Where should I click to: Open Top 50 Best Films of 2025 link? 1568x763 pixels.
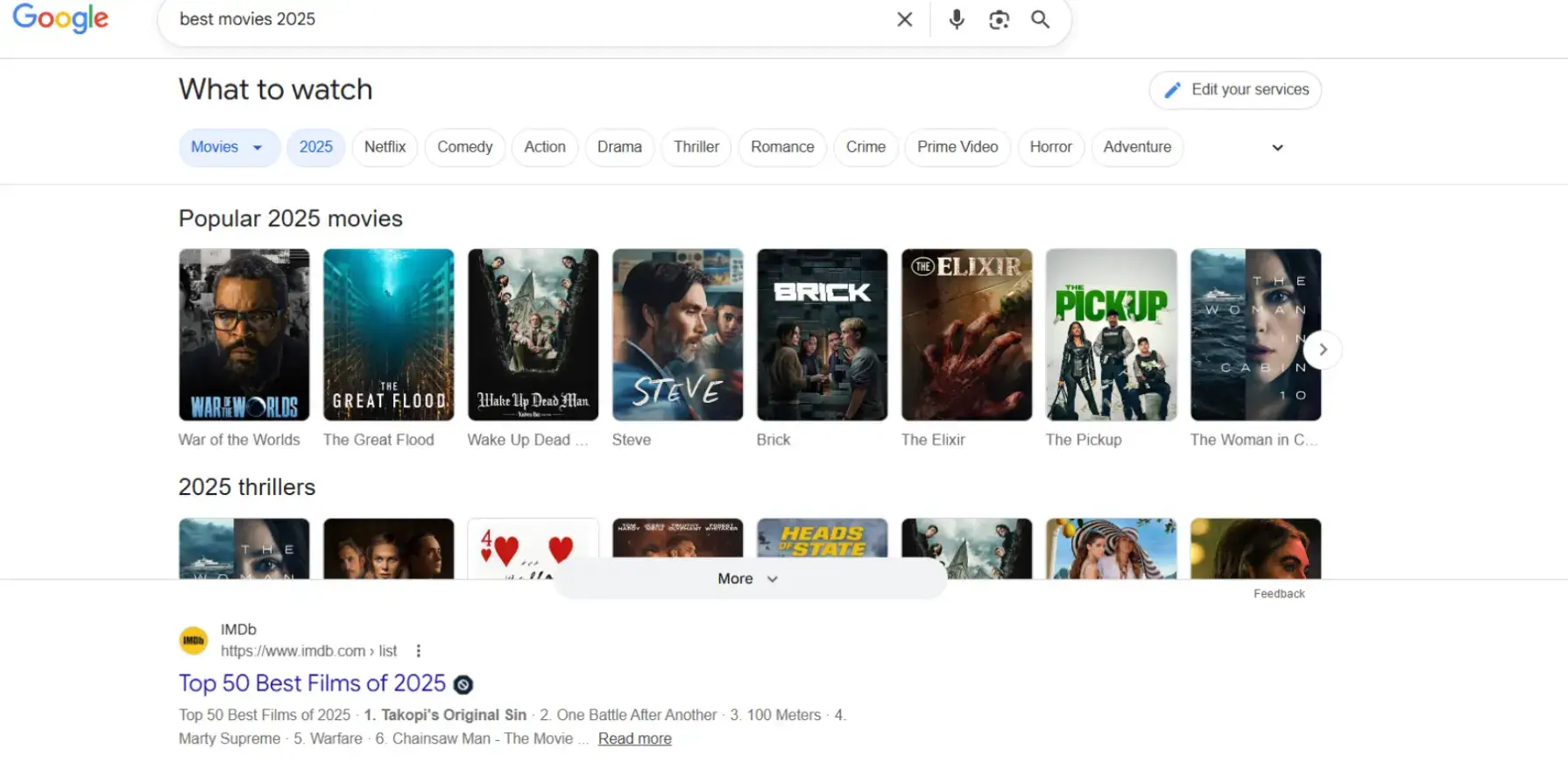click(x=313, y=683)
